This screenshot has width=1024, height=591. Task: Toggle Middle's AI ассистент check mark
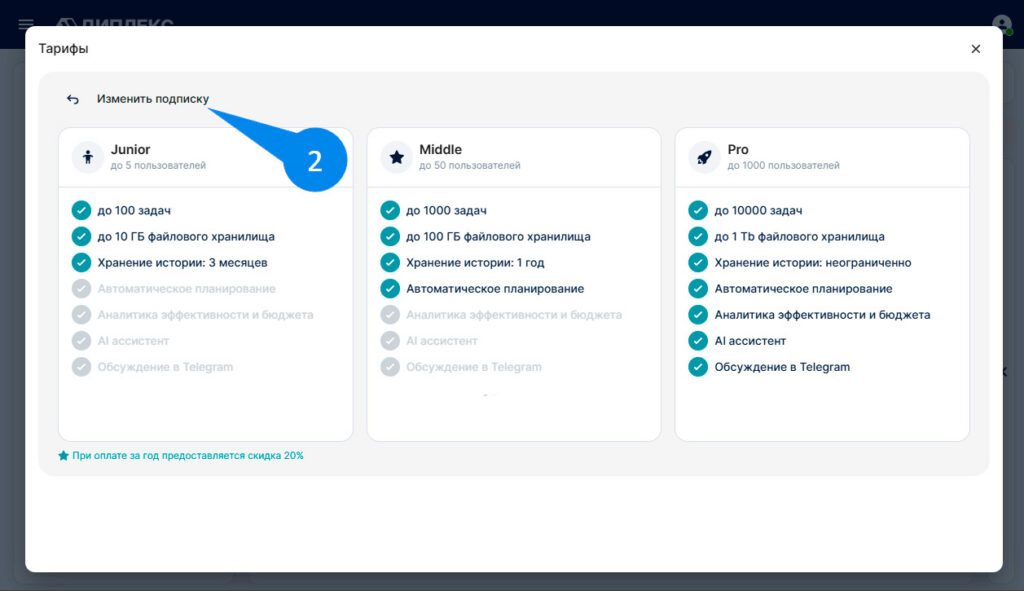pyautogui.click(x=390, y=341)
